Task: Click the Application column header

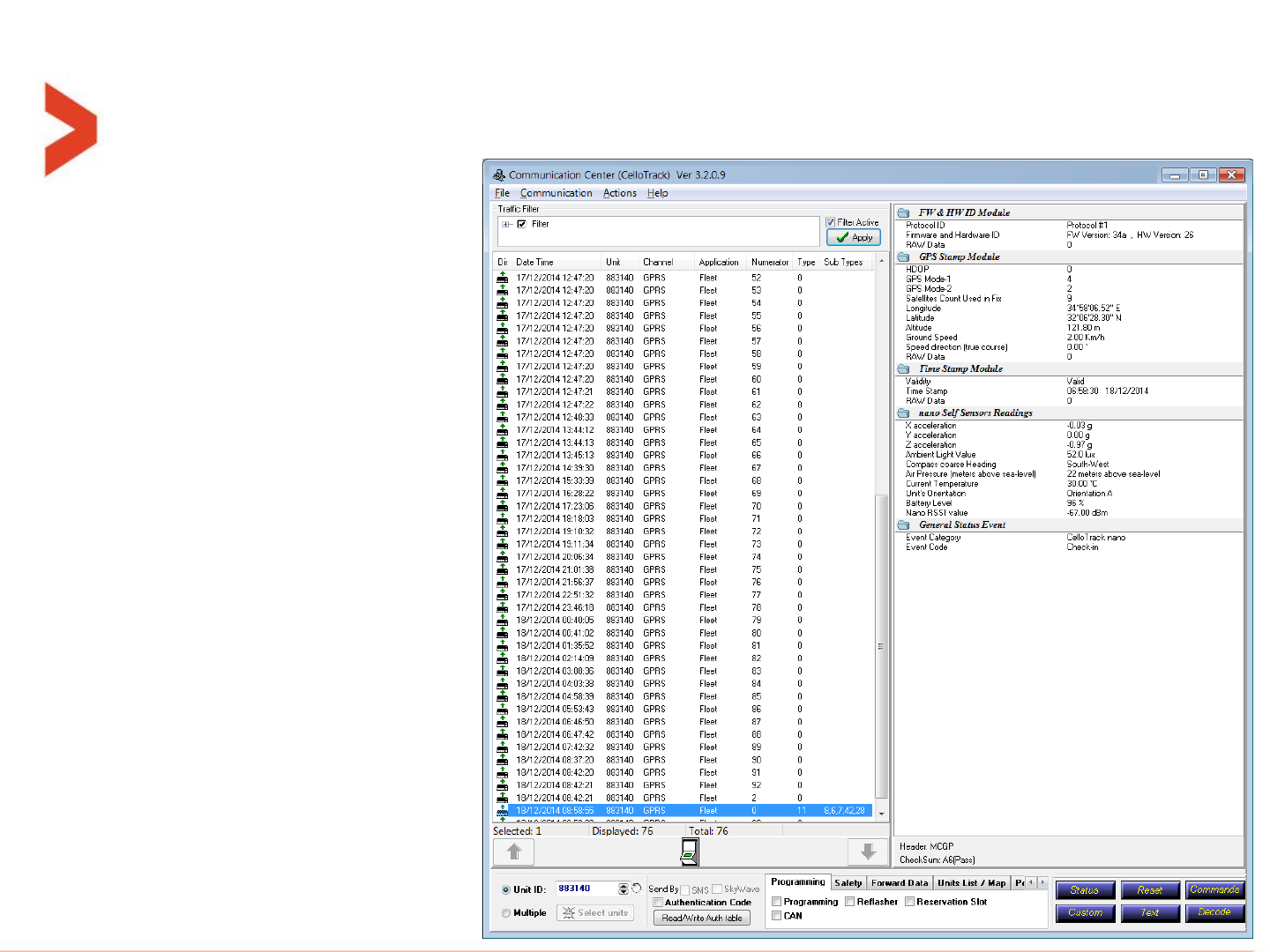Action: [x=722, y=263]
